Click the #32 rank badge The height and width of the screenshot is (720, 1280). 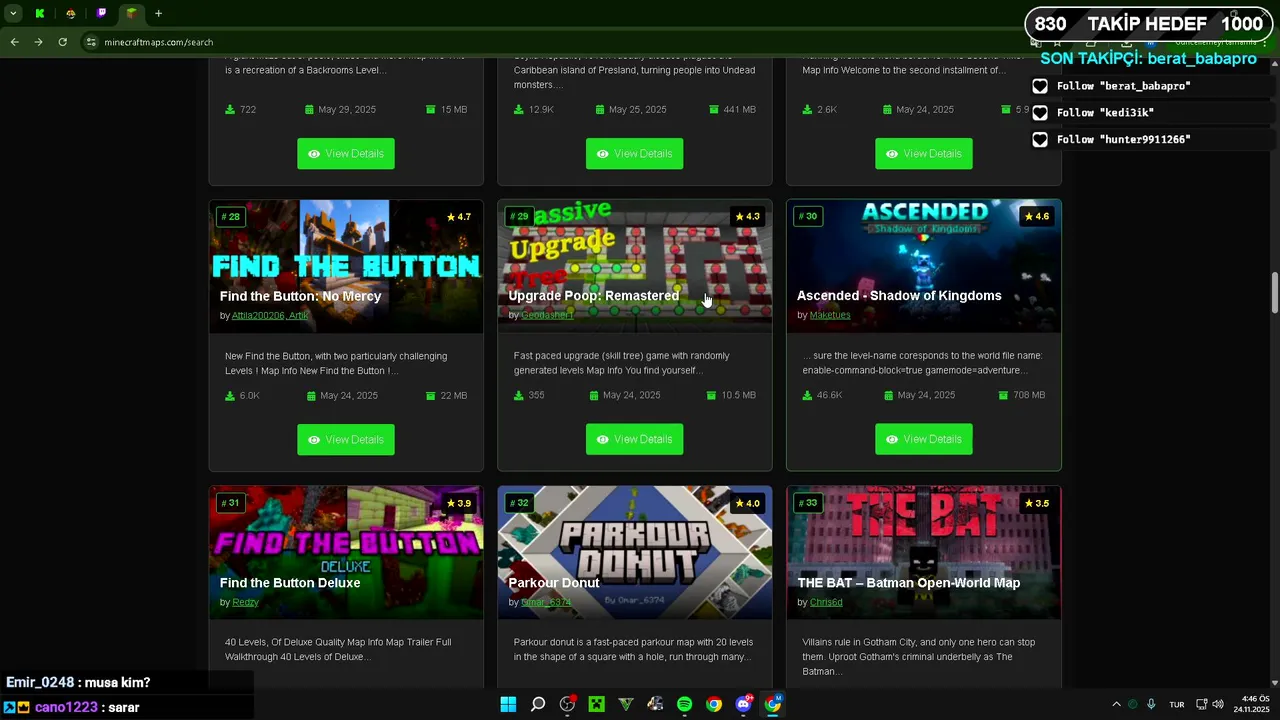pos(519,503)
